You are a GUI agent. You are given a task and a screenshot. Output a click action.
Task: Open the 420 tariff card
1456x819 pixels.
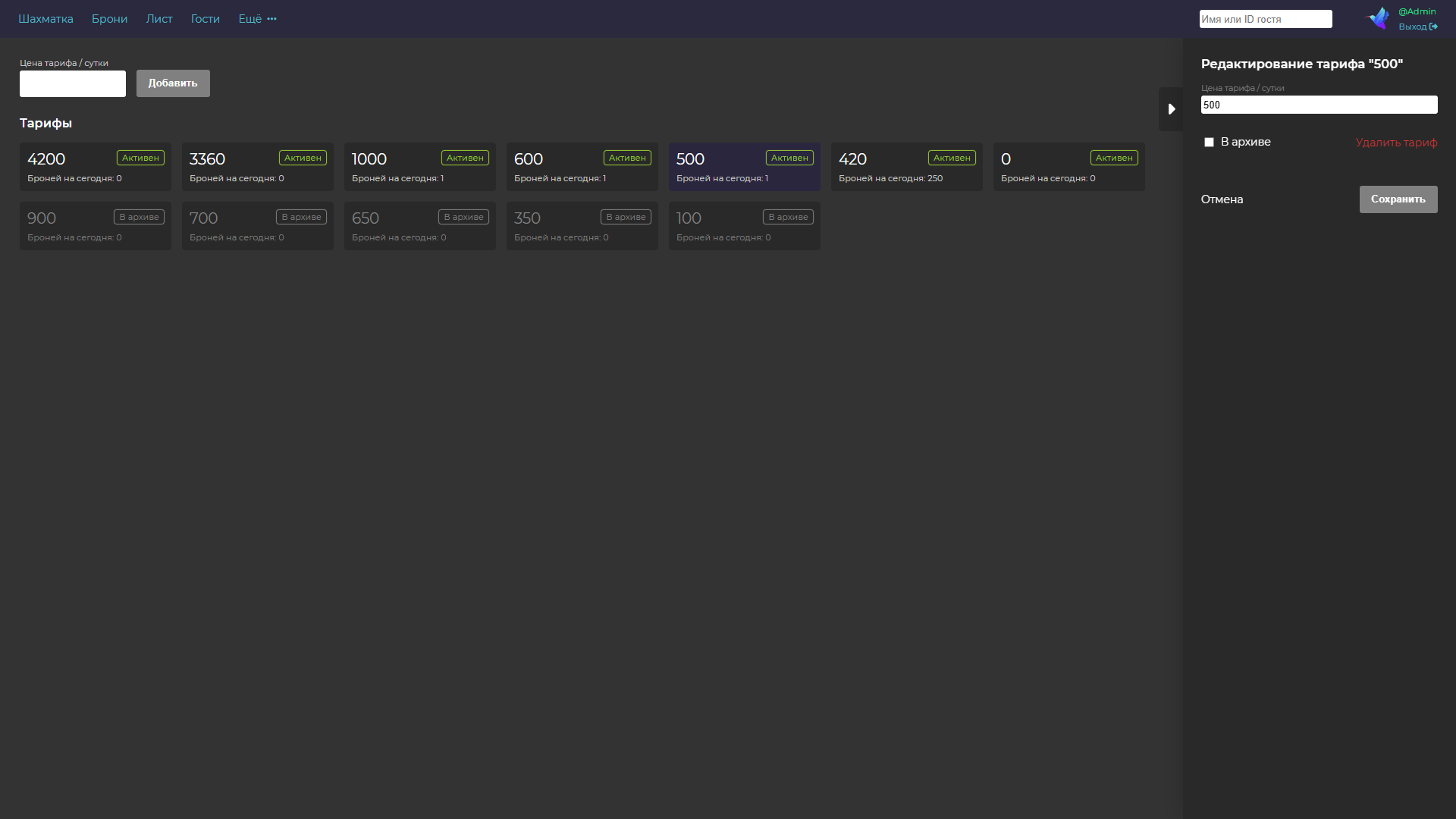tap(907, 167)
